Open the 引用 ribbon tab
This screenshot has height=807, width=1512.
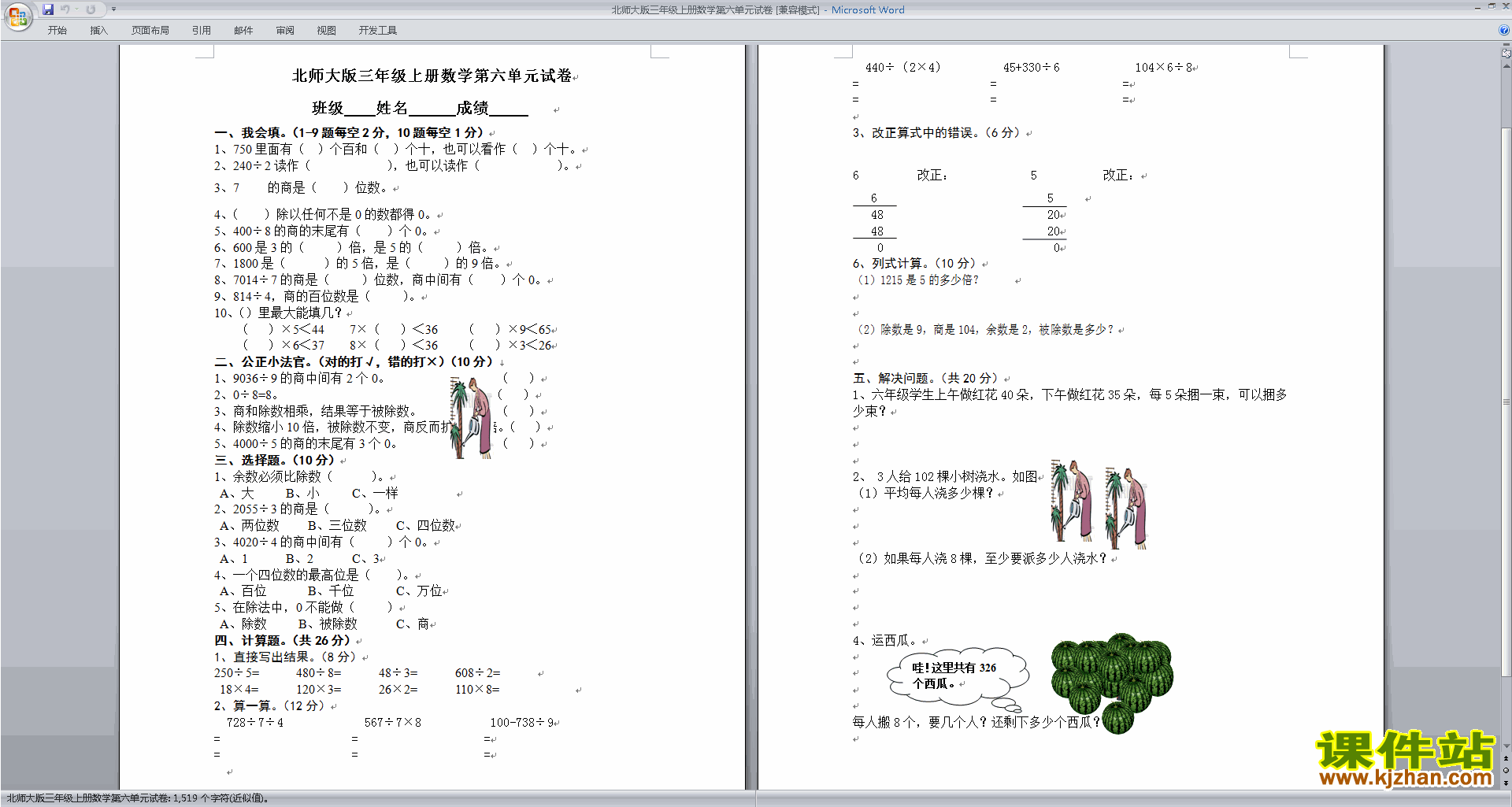pos(202,31)
